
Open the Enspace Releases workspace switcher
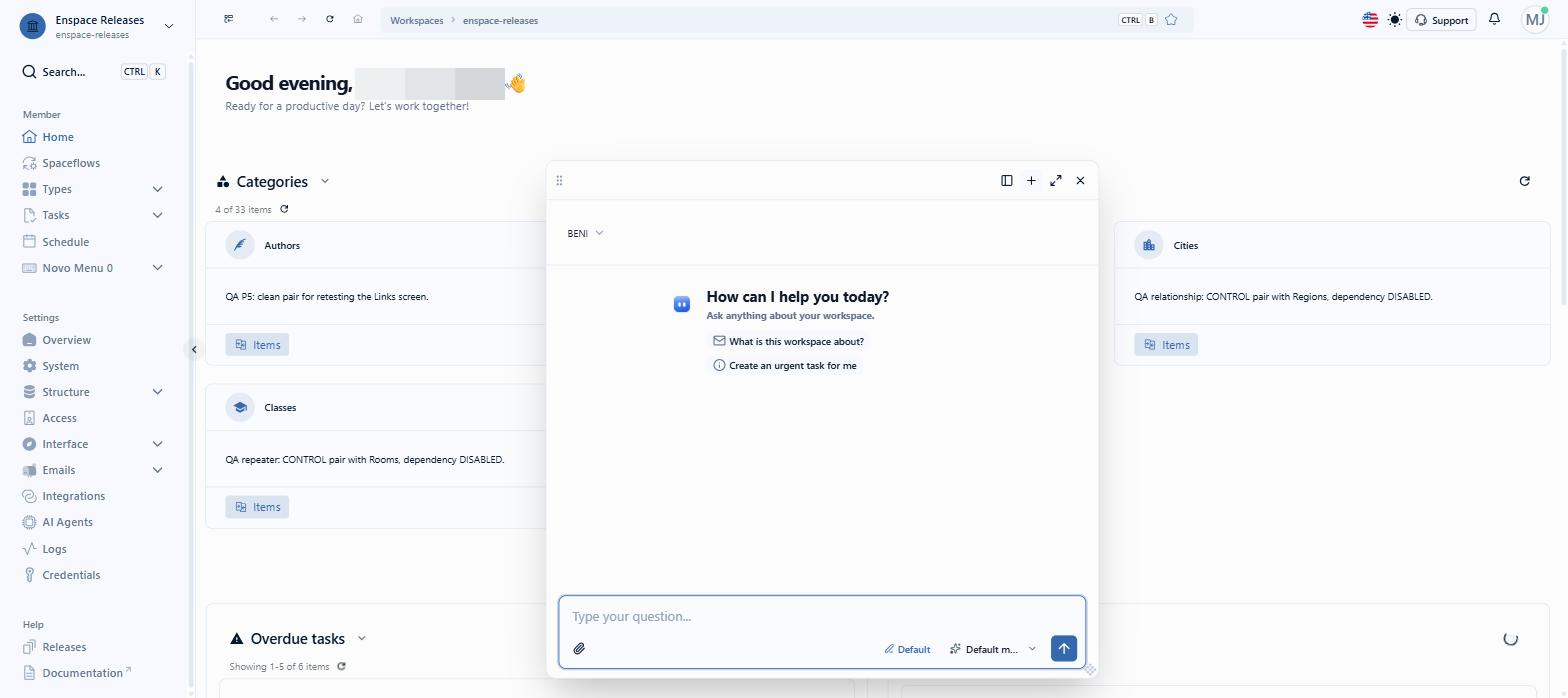(97, 26)
